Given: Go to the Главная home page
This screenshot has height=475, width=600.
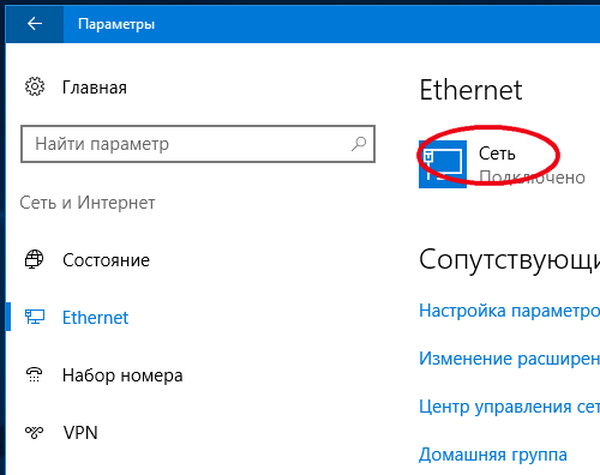Looking at the screenshot, I should click(x=94, y=87).
